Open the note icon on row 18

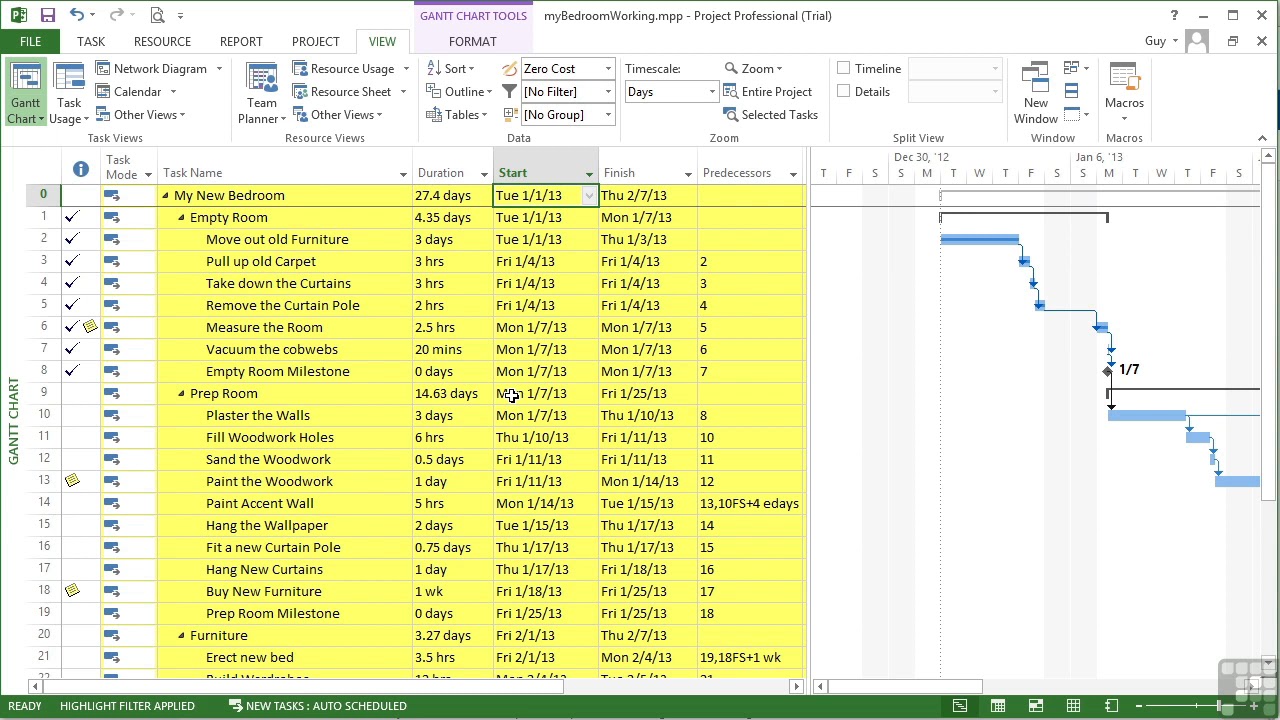pyautogui.click(x=72, y=590)
